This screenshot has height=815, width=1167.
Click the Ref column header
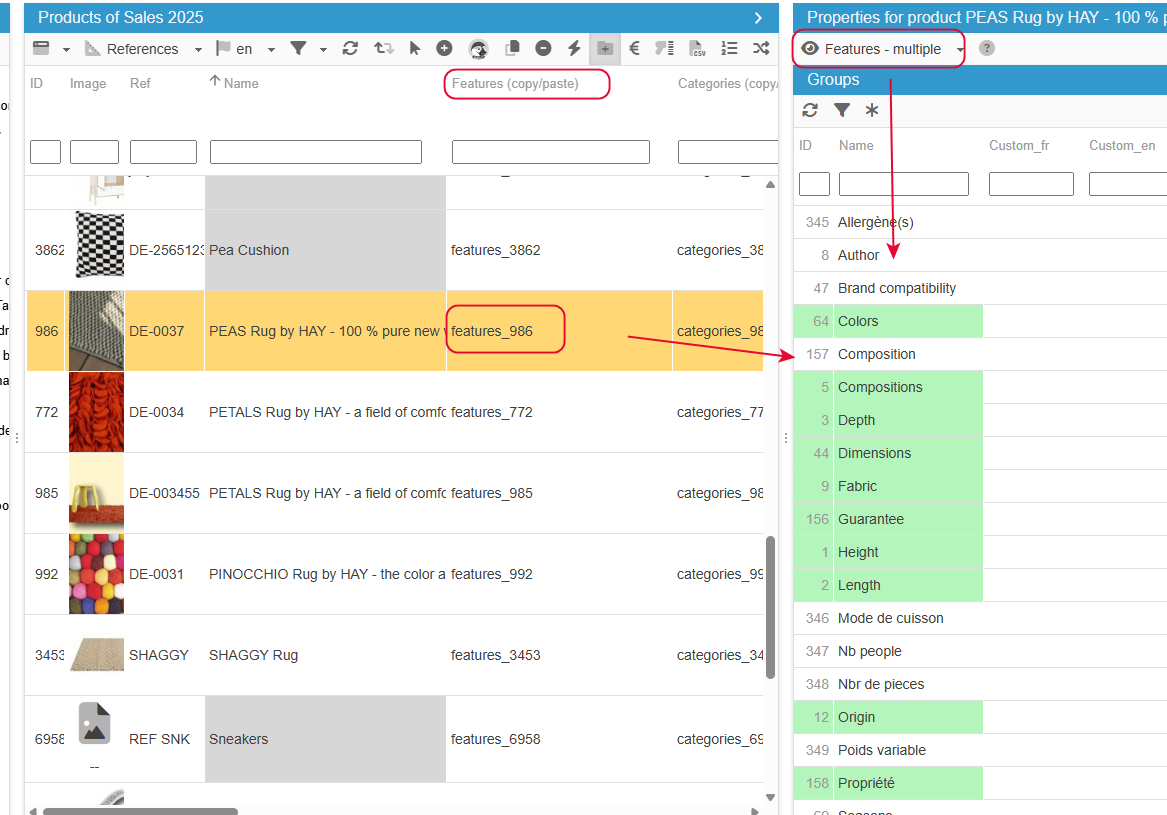click(140, 83)
